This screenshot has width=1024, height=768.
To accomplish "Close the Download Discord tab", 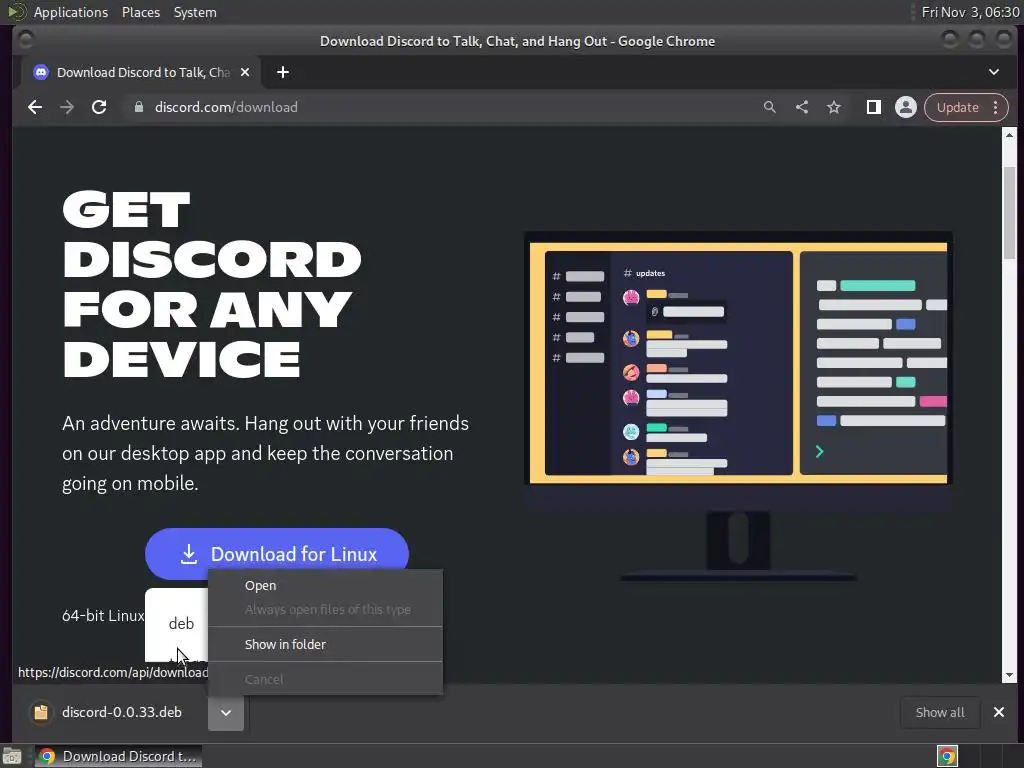I will [245, 72].
